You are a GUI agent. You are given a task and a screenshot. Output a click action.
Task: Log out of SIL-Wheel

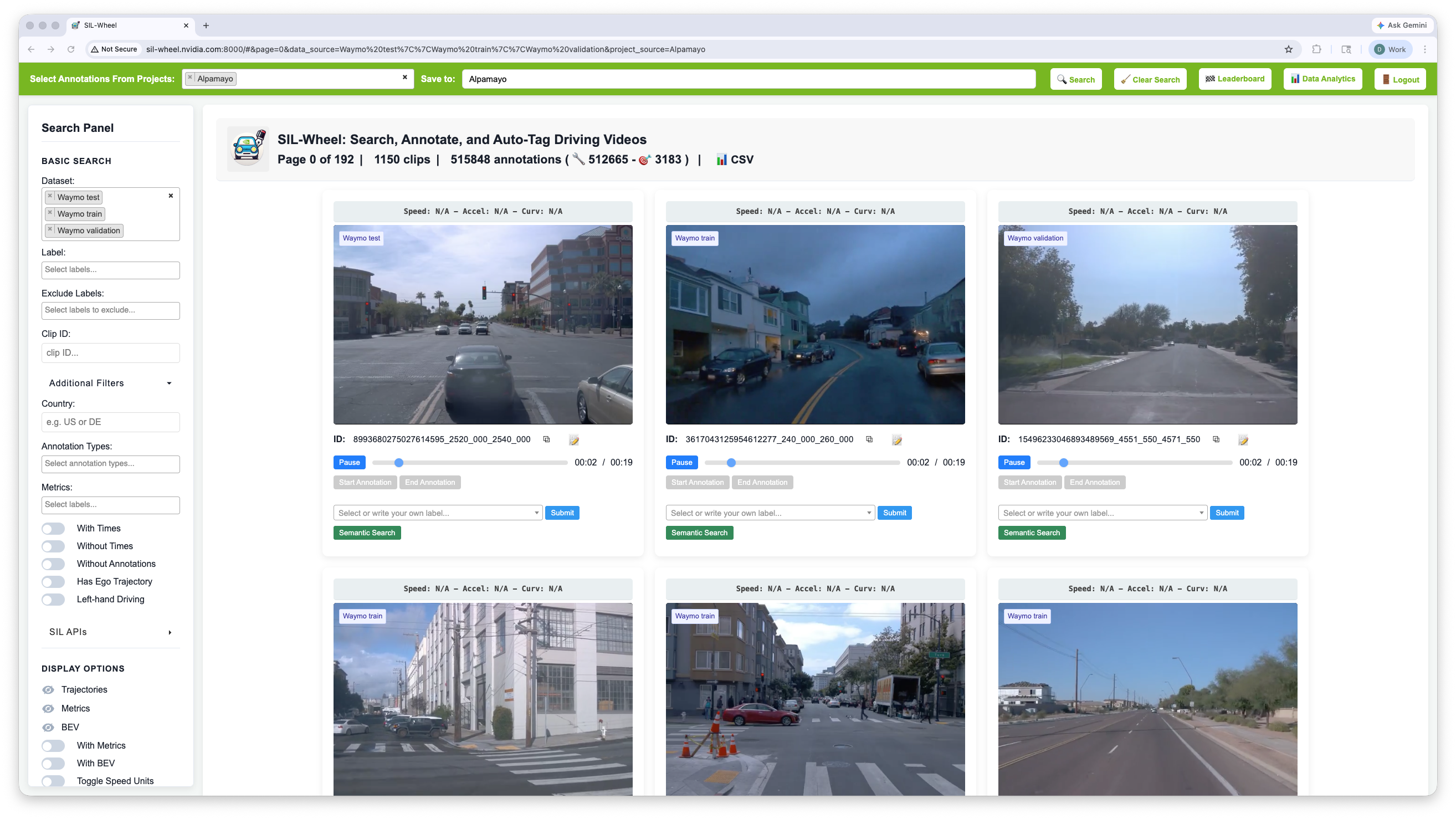[1400, 79]
